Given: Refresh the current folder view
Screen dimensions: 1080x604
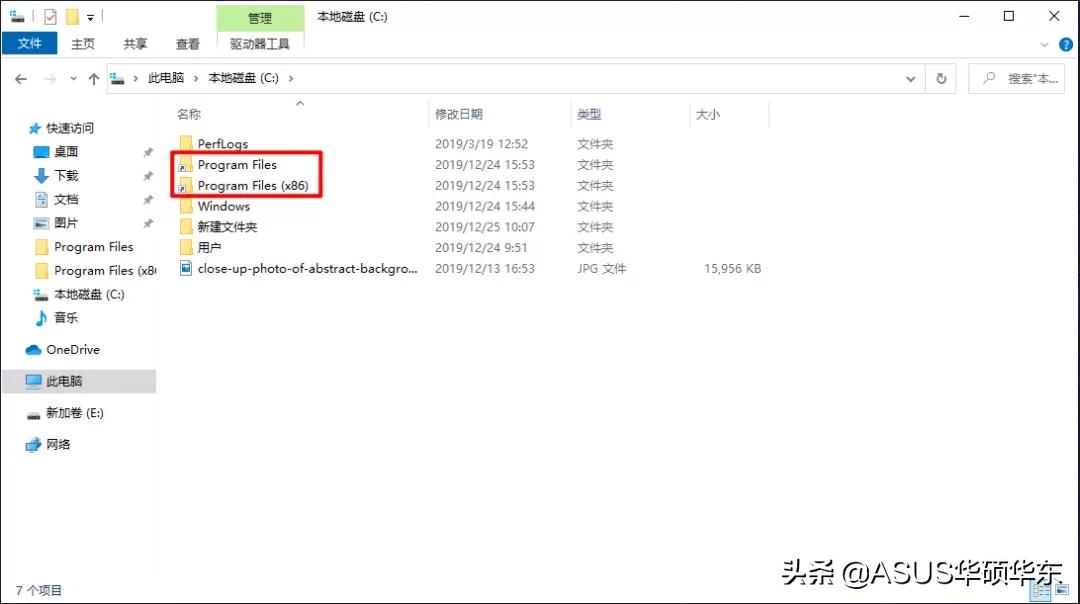Looking at the screenshot, I should coord(941,78).
